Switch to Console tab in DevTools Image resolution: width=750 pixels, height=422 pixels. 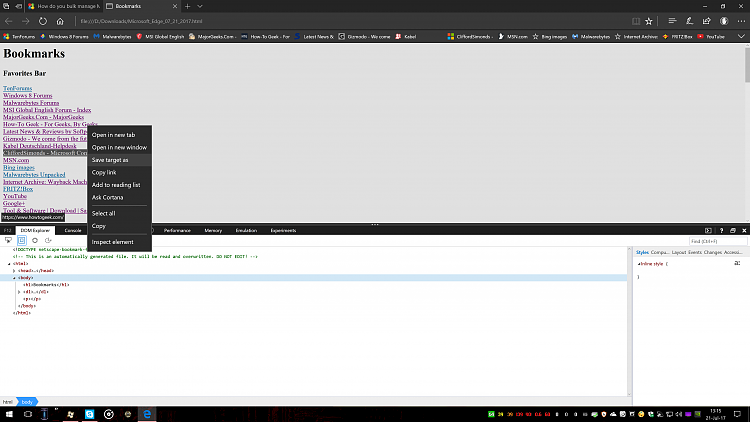[x=73, y=231]
